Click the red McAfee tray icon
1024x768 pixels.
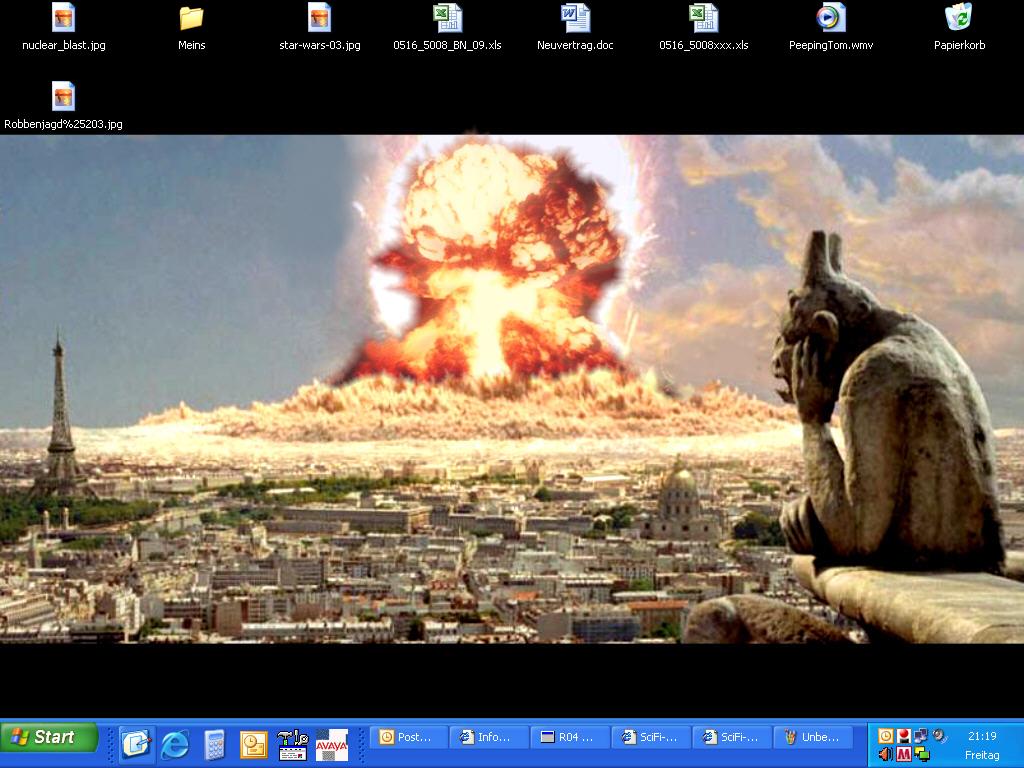(903, 754)
